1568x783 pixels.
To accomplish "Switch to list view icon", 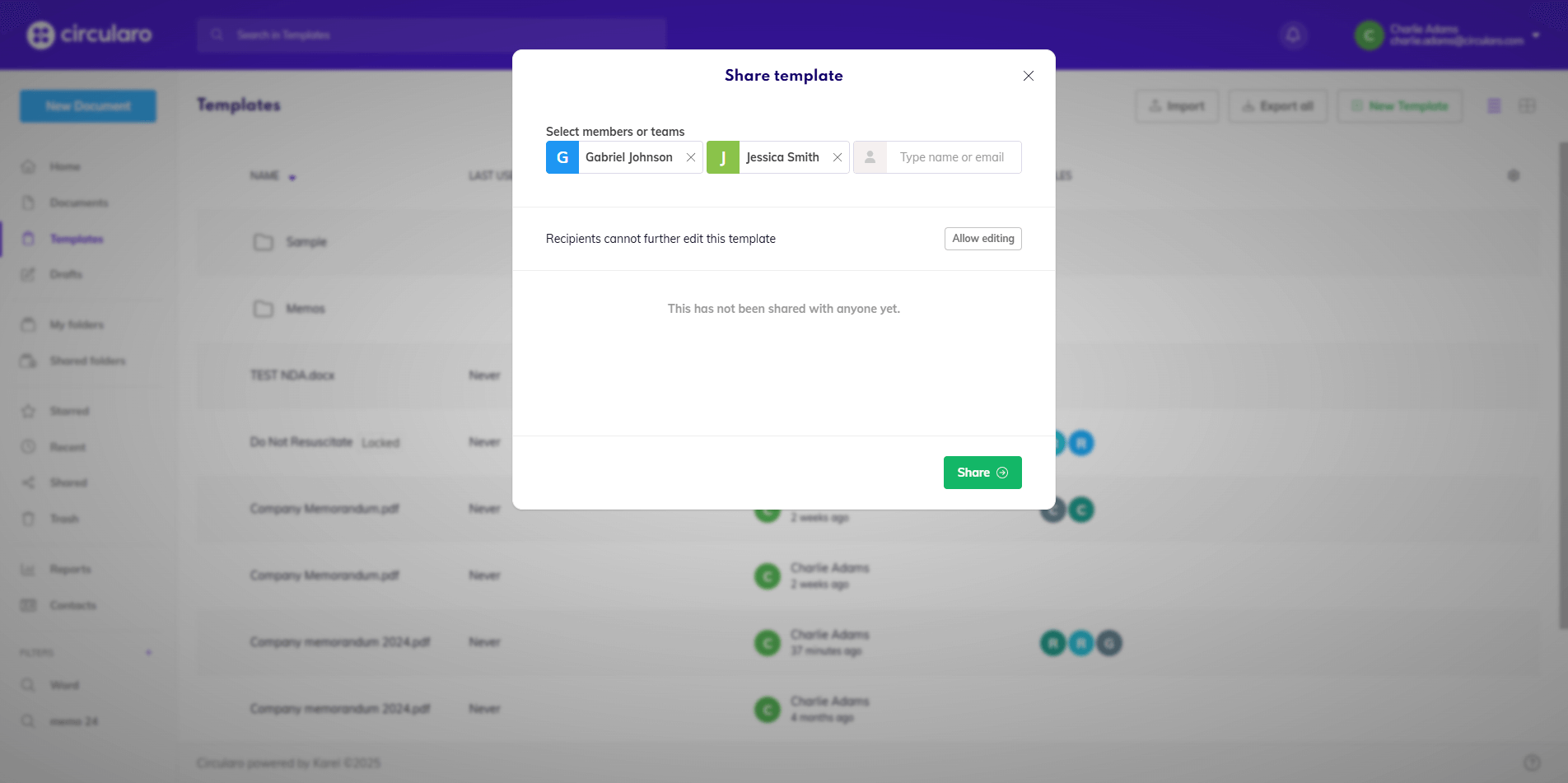I will tap(1494, 106).
